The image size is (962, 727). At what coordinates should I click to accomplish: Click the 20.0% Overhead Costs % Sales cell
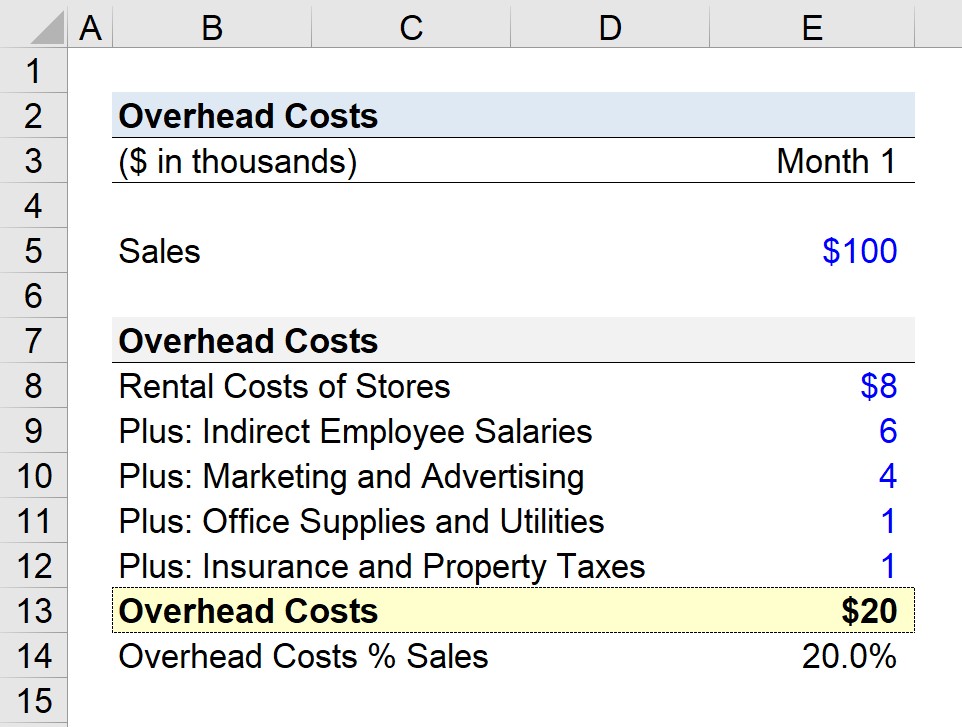click(x=811, y=656)
